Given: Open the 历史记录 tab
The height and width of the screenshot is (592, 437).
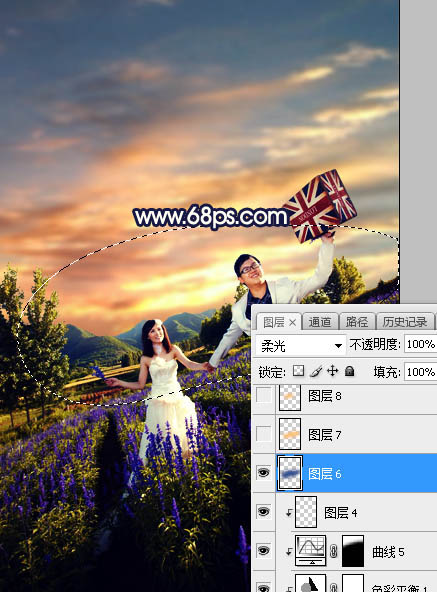Looking at the screenshot, I should click(405, 322).
